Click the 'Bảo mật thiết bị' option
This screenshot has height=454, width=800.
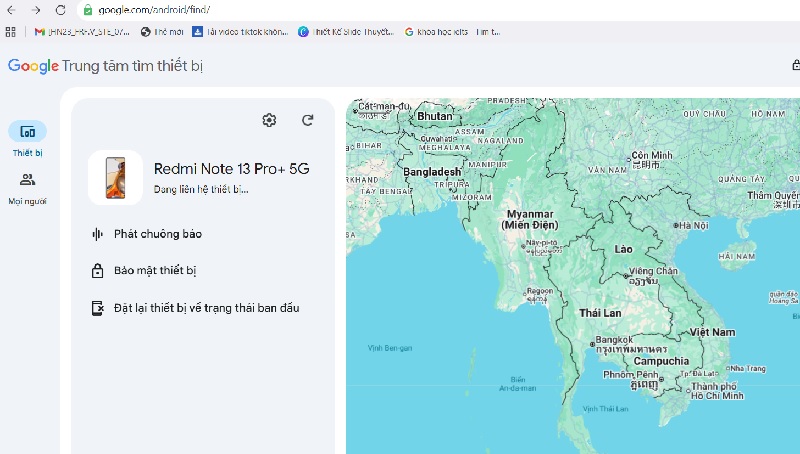click(155, 271)
